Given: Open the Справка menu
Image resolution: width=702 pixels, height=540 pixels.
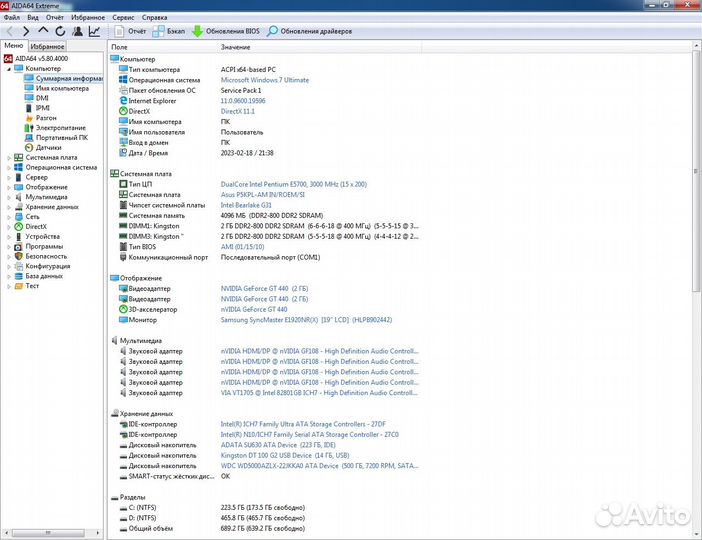Looking at the screenshot, I should coord(154,17).
